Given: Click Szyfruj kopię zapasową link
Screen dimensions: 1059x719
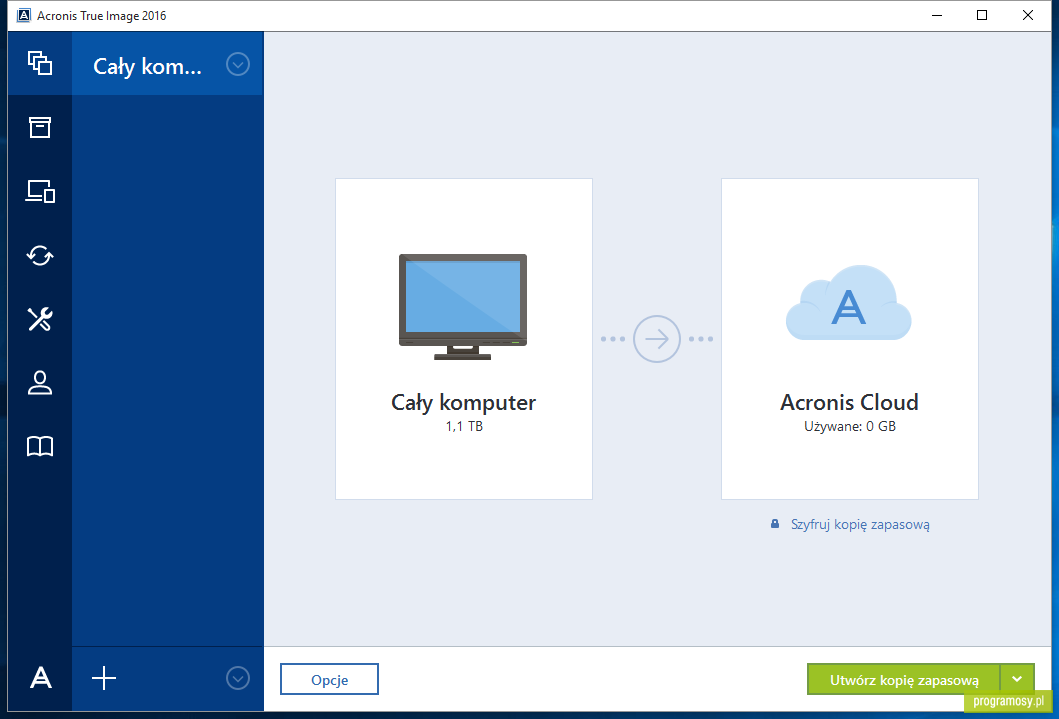Looking at the screenshot, I should [x=860, y=525].
